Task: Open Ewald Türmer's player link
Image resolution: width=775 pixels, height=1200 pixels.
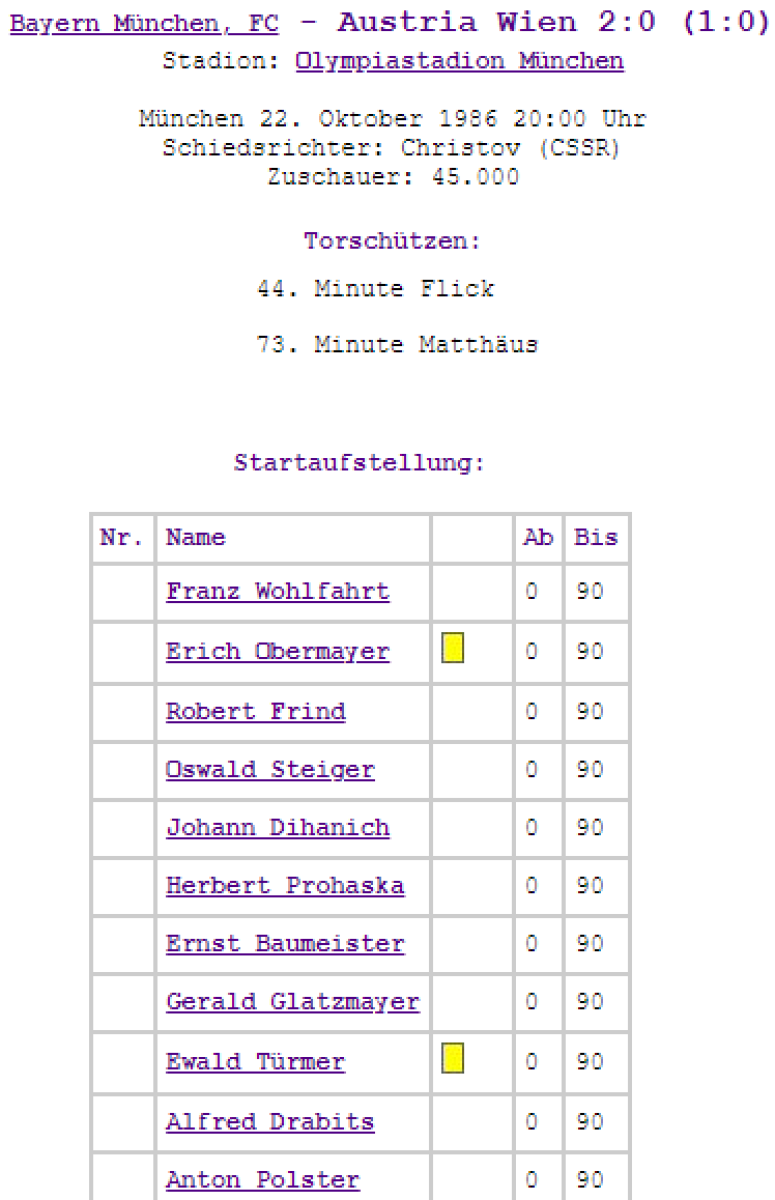Action: pyautogui.click(x=255, y=1062)
